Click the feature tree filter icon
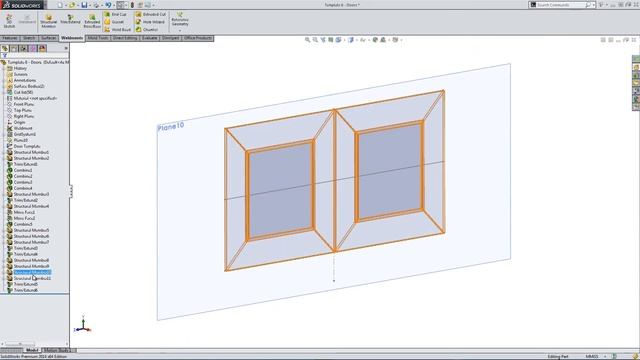This screenshot has height=360, width=640. click(4, 56)
